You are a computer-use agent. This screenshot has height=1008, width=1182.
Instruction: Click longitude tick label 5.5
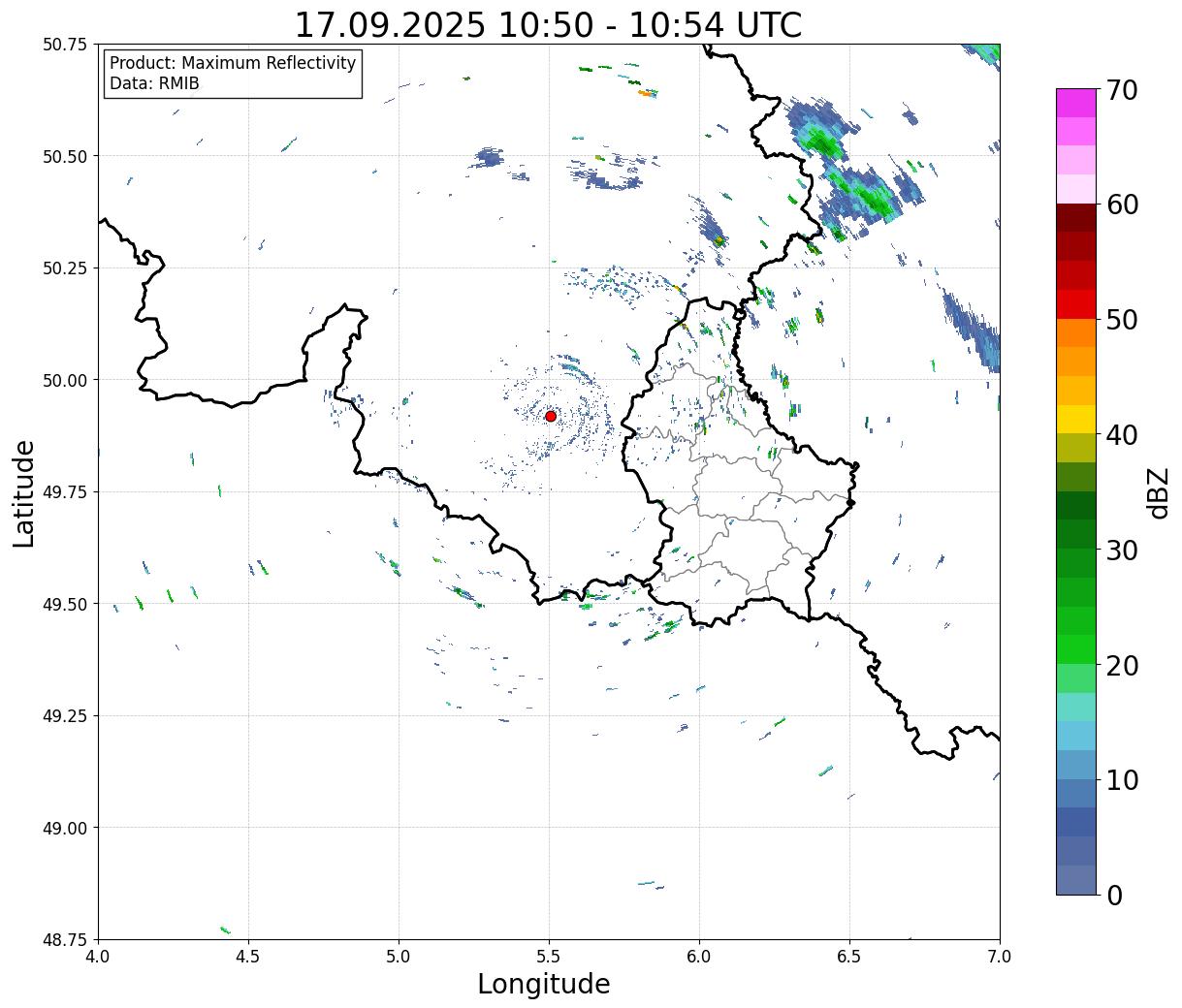pyautogui.click(x=550, y=957)
